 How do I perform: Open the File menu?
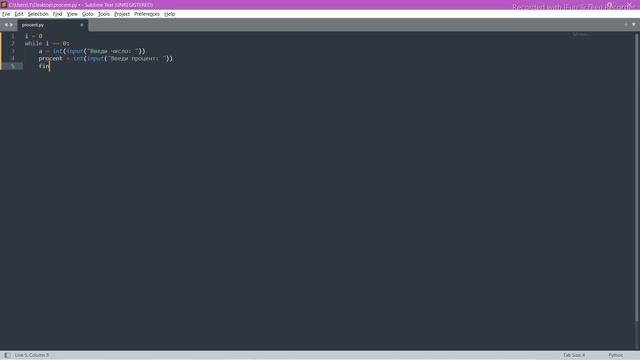pyautogui.click(x=6, y=14)
